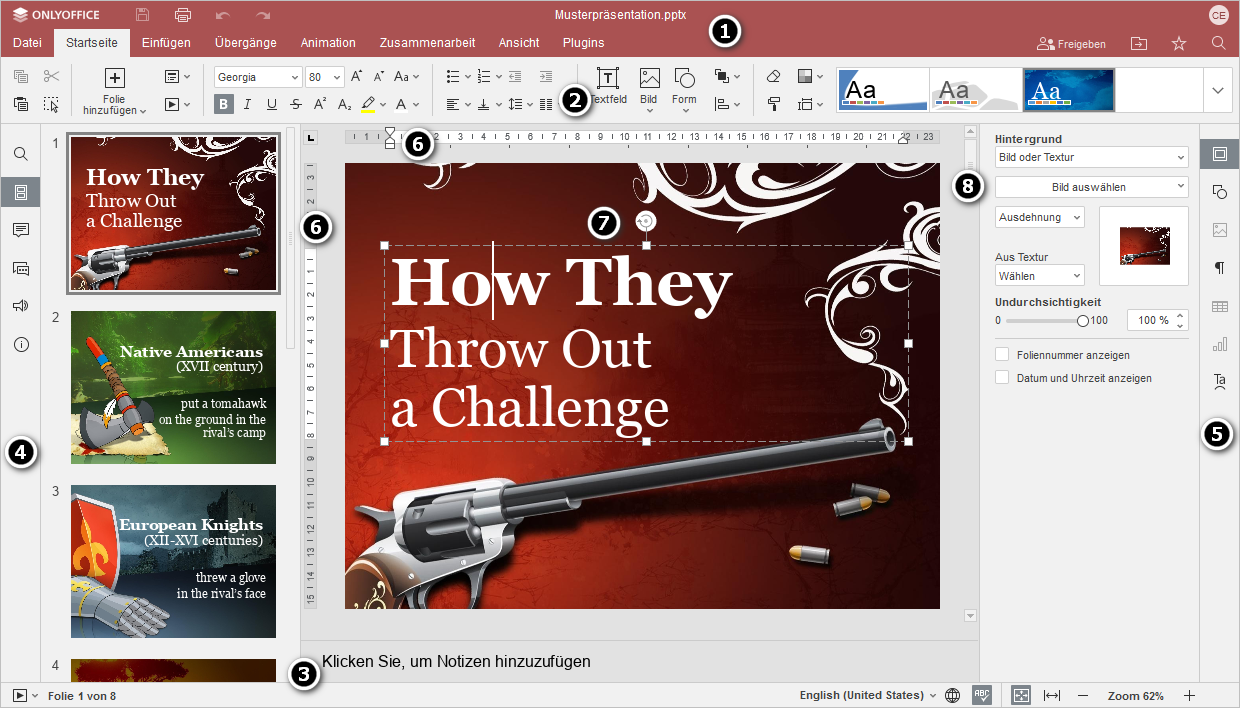The image size is (1240, 708).
Task: Open the Comments panel in left sidebar
Action: click(x=21, y=230)
